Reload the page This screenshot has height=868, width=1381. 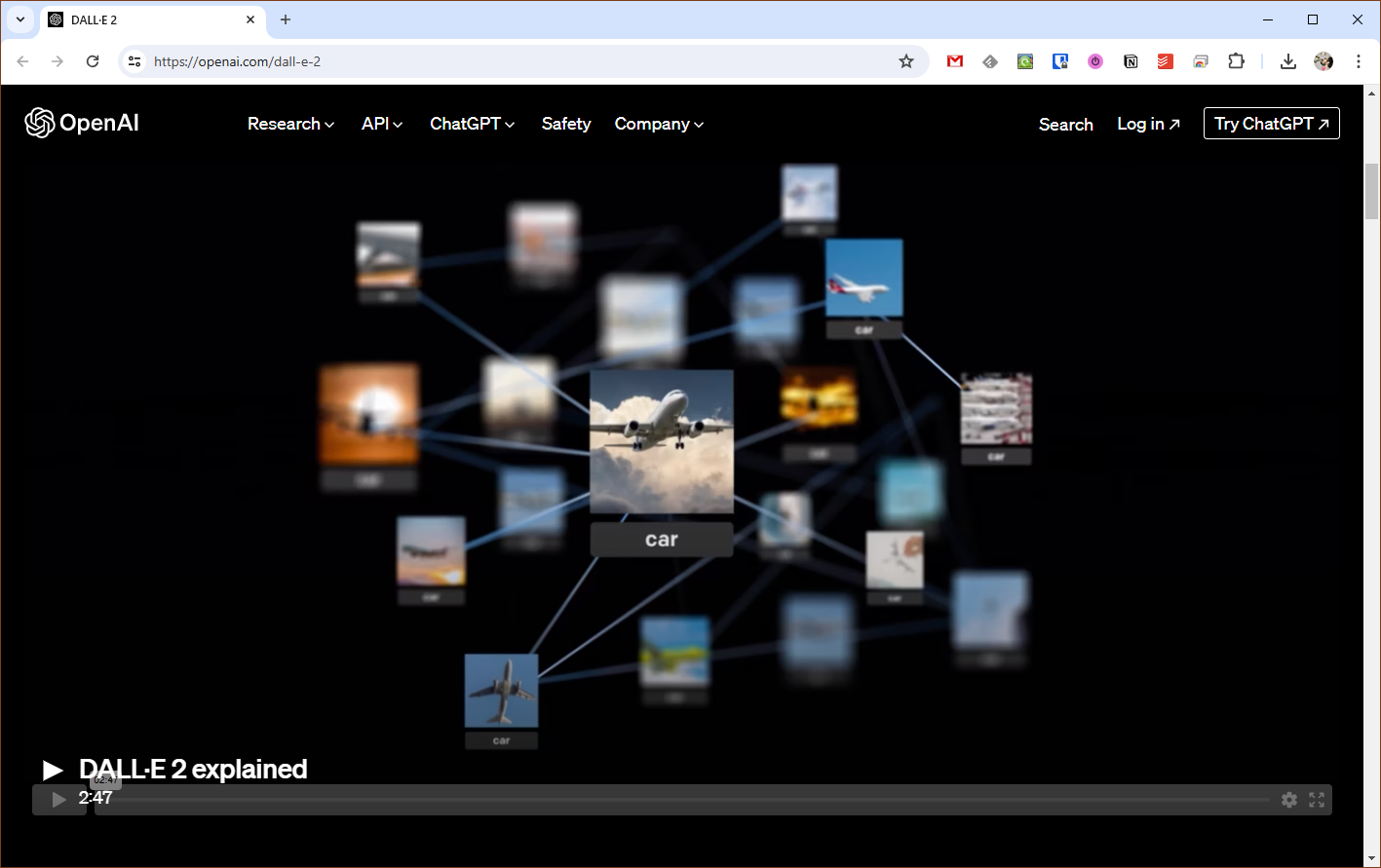point(93,61)
